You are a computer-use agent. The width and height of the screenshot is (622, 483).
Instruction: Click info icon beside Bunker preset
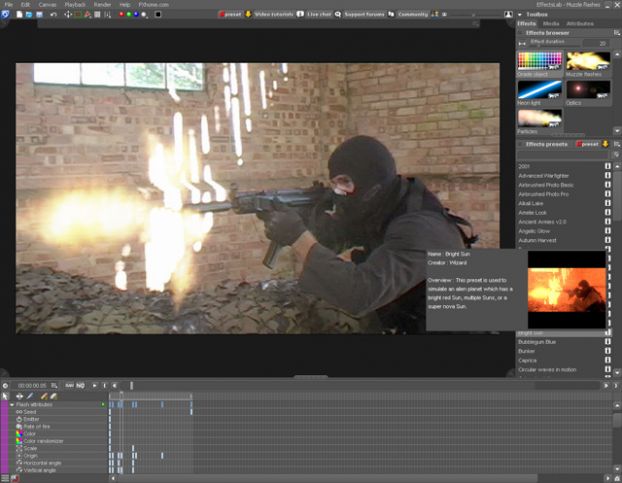coord(608,351)
